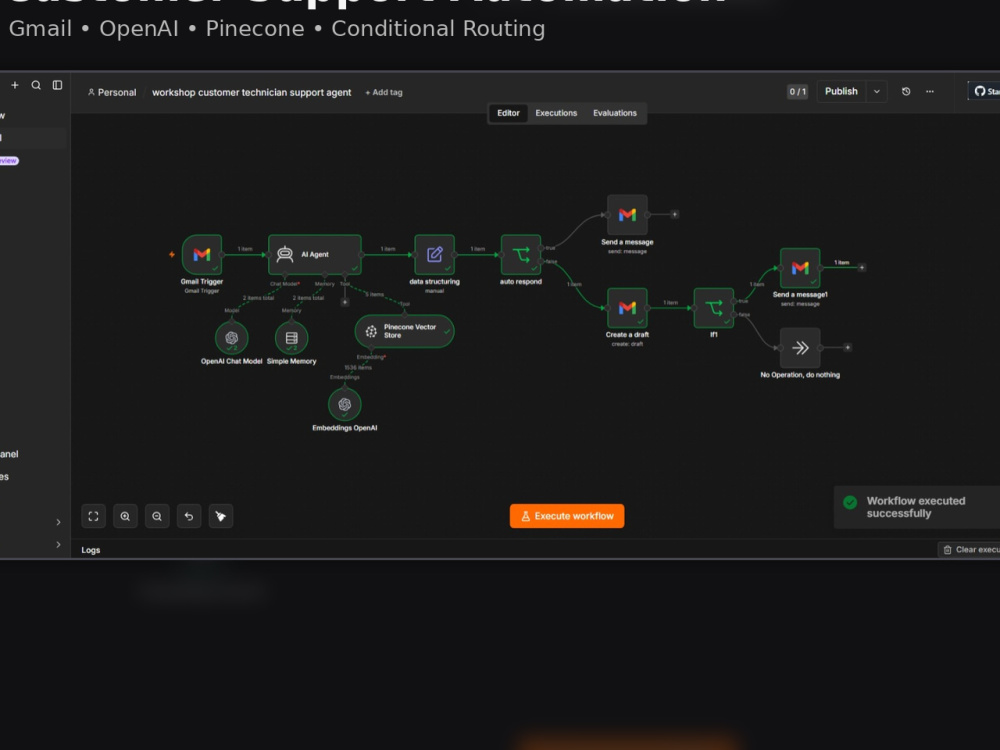Open the Gmail Trigger node

tap(202, 254)
